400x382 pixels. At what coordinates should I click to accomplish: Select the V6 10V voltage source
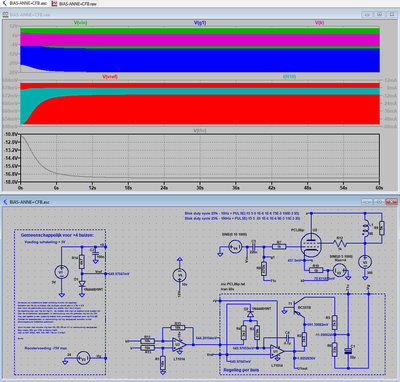pos(180,275)
